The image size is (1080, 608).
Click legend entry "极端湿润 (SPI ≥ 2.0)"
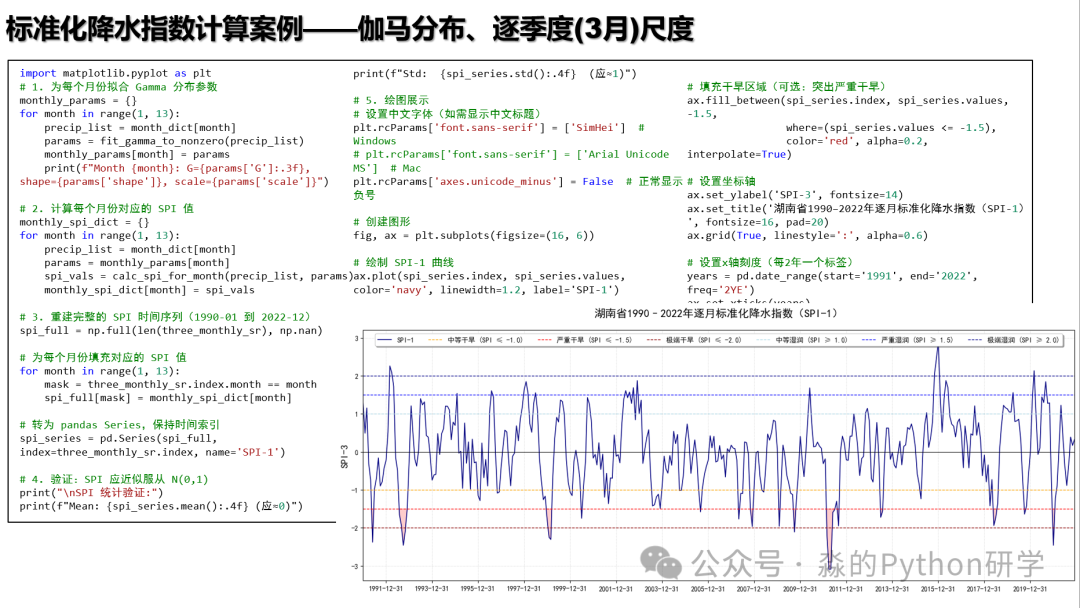(1014, 340)
